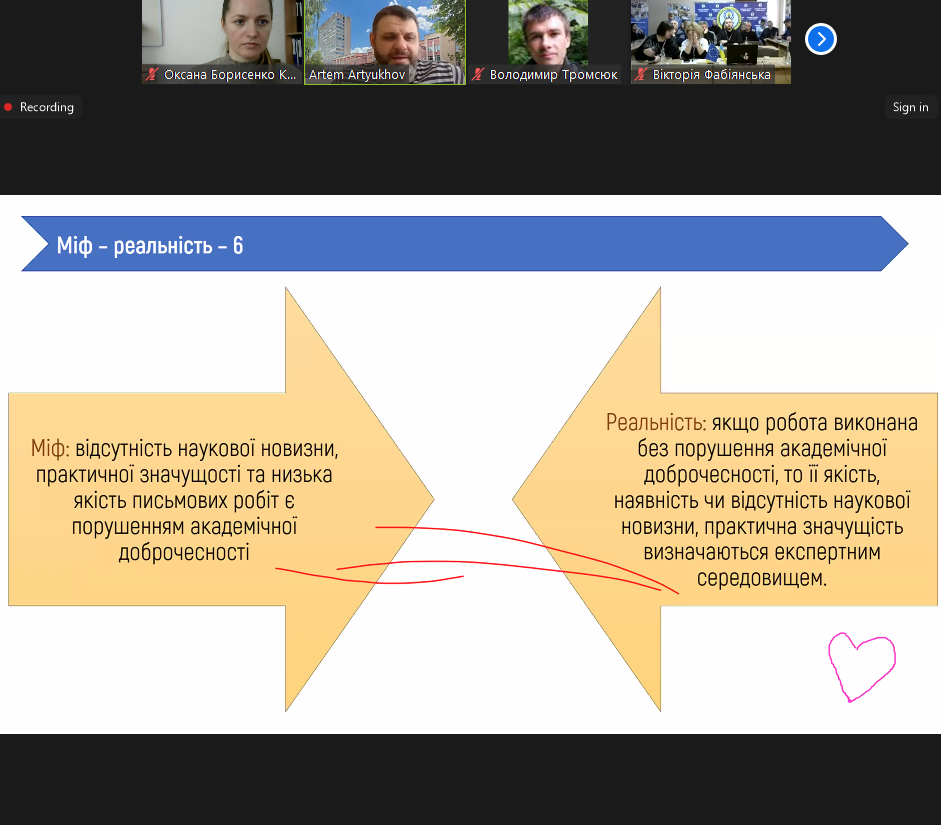Select Володимир Тромсюк's video thumbnail
Screen dimensions: 941x825
click(547, 33)
